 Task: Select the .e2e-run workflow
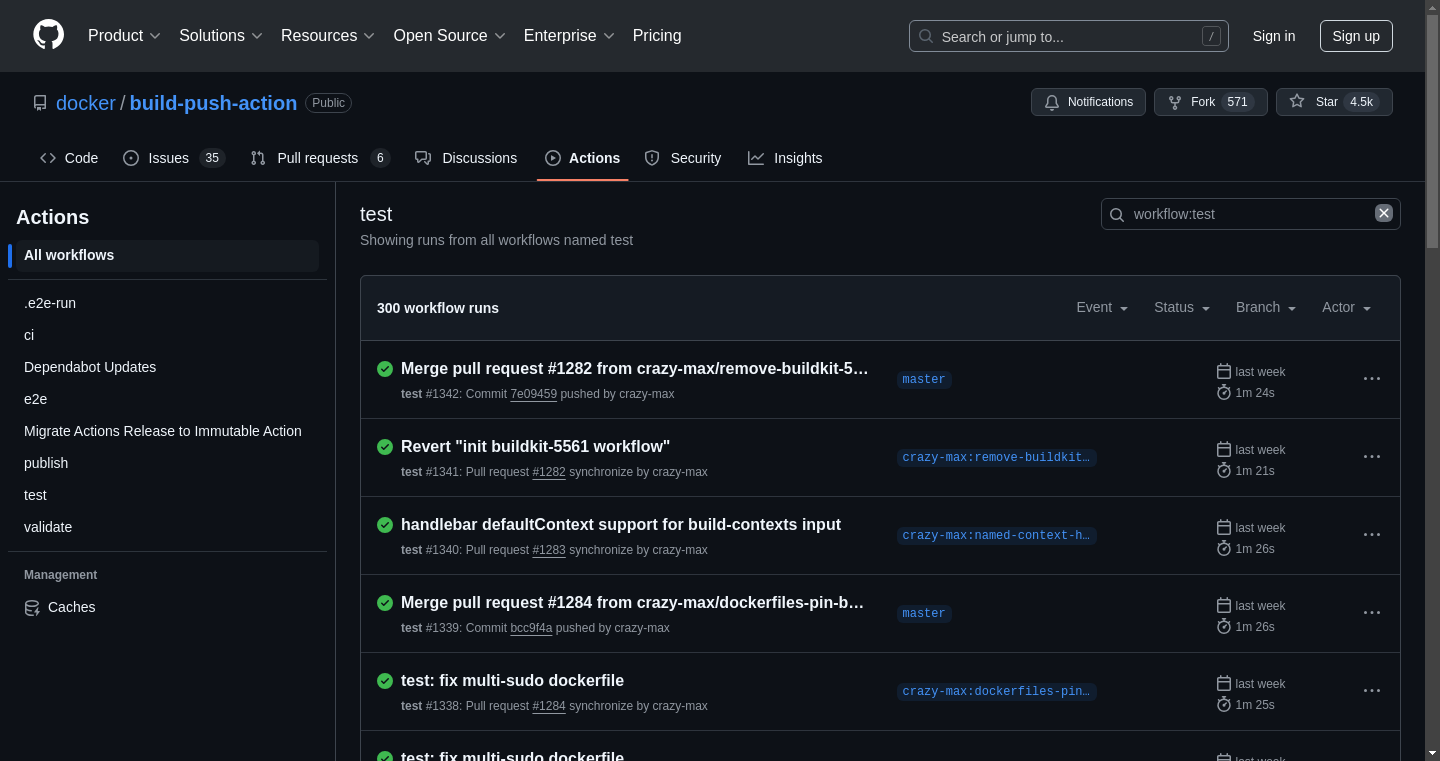[167, 303]
